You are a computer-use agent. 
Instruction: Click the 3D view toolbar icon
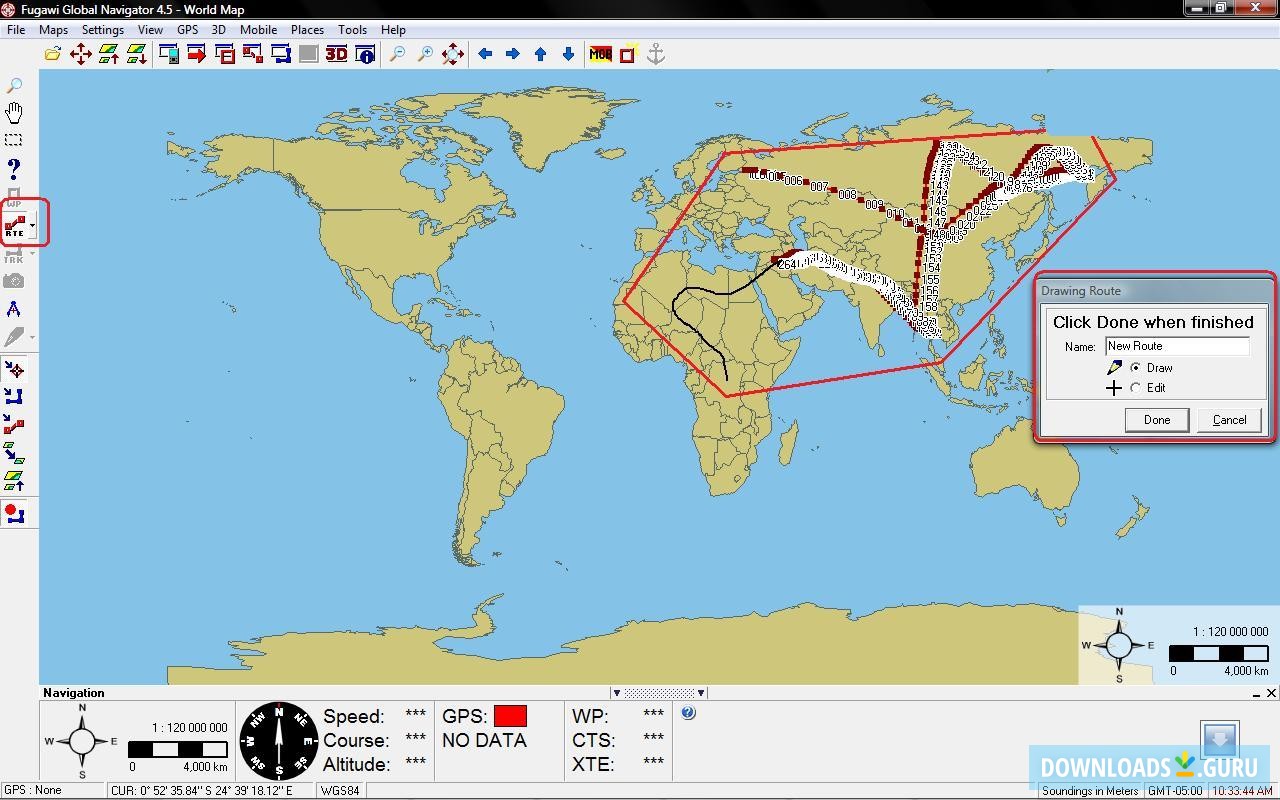[x=337, y=54]
